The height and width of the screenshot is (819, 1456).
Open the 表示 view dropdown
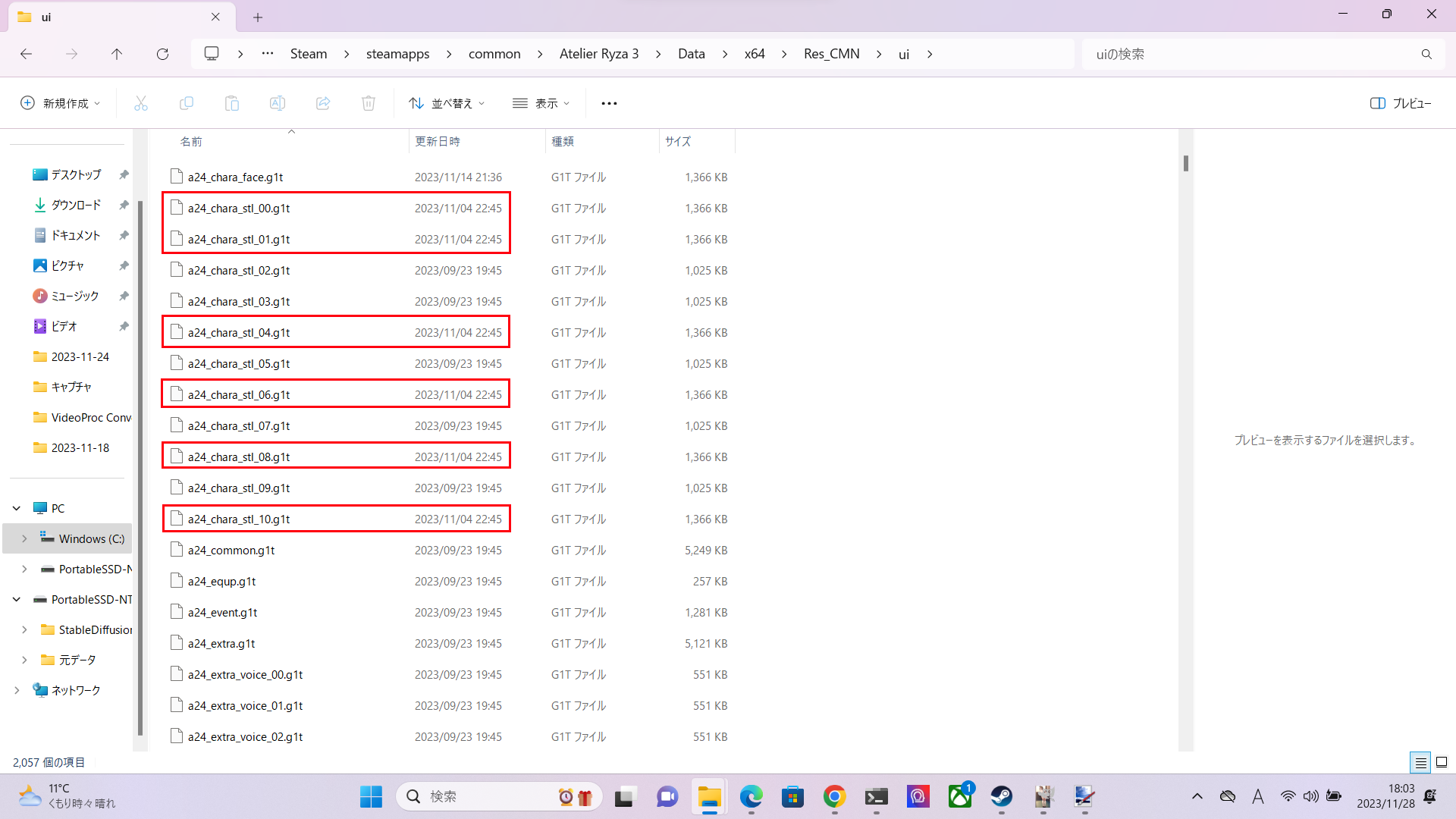coord(541,103)
